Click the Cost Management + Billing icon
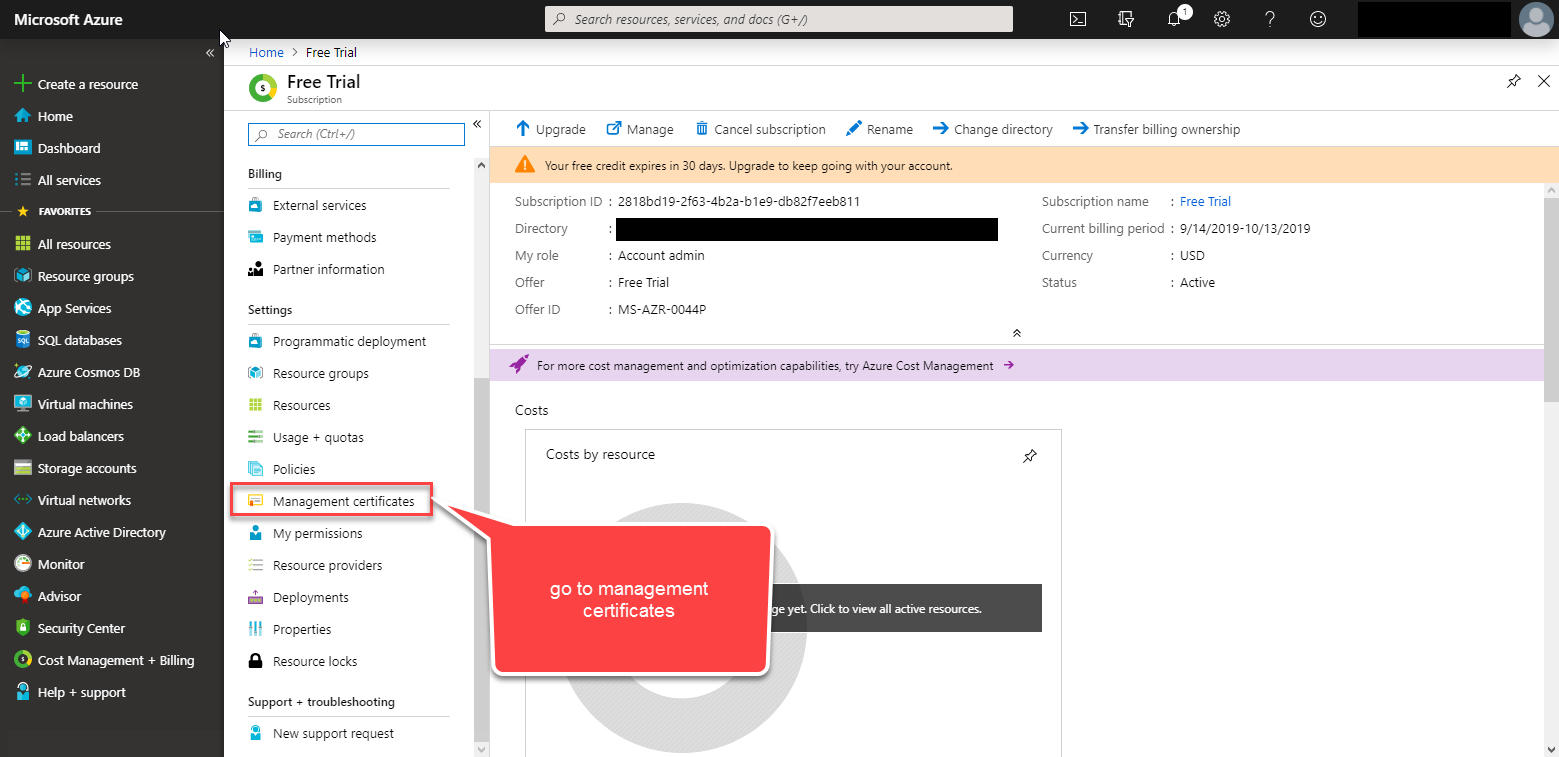 (22, 660)
